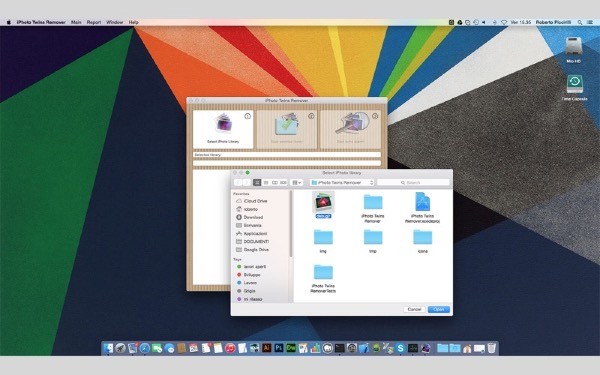Click the Wi-Fi menu bar icon
The width and height of the screenshot is (600, 375).
tap(504, 22)
